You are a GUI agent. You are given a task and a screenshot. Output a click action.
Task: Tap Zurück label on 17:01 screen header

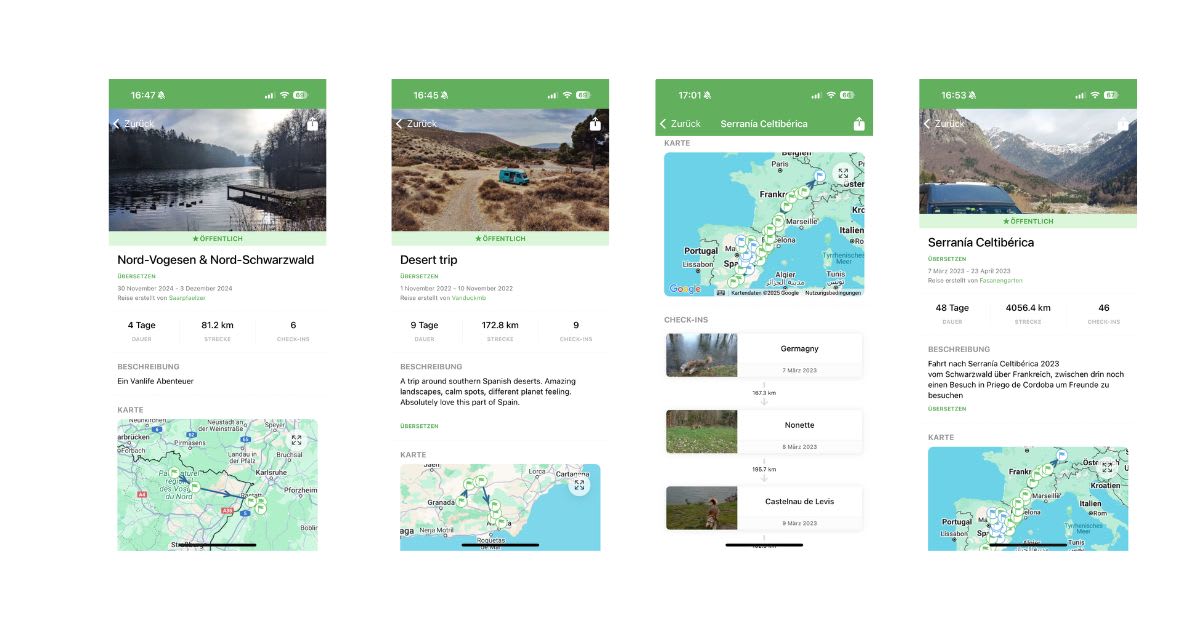pos(685,124)
